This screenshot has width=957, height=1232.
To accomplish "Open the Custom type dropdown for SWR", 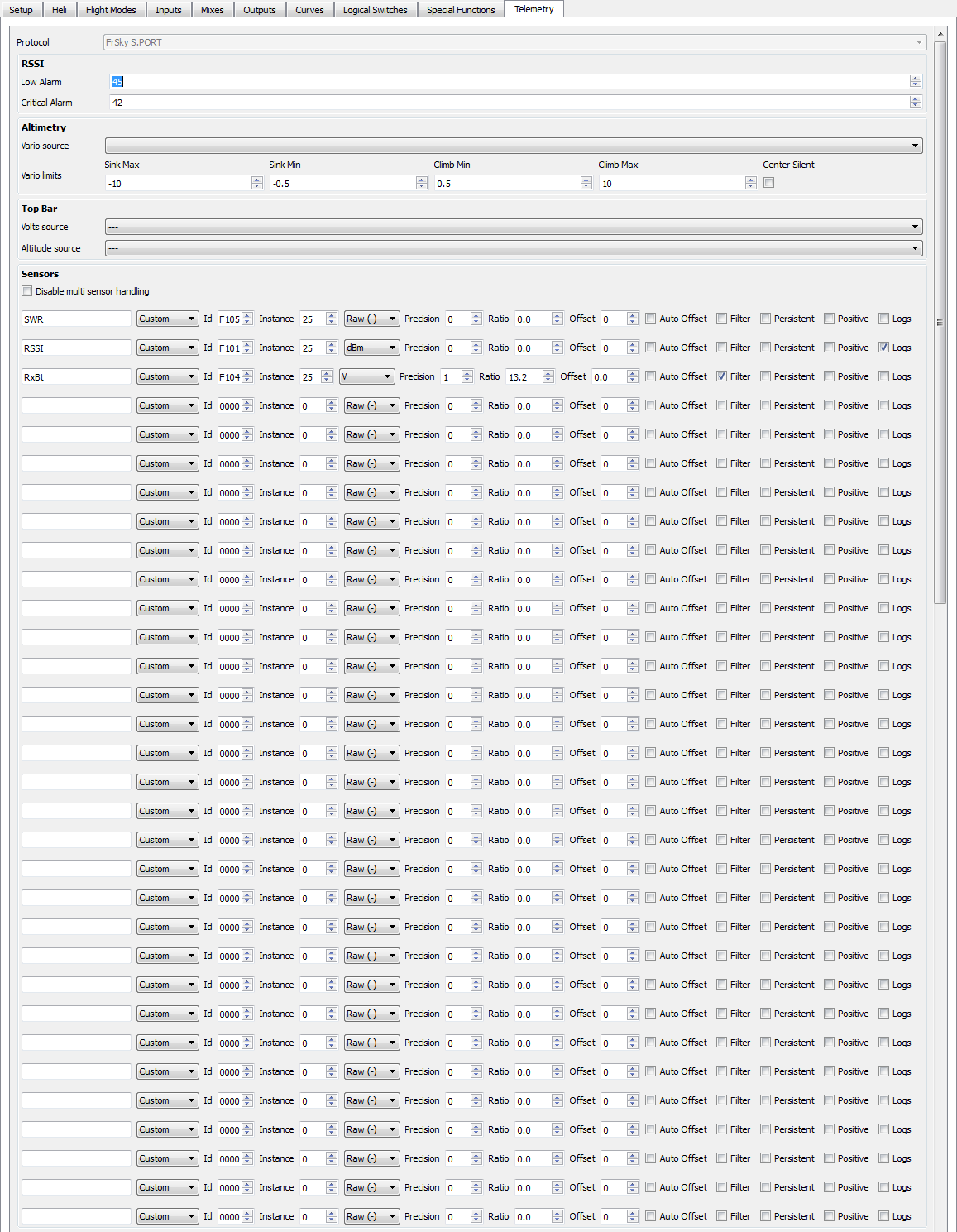I will click(167, 319).
